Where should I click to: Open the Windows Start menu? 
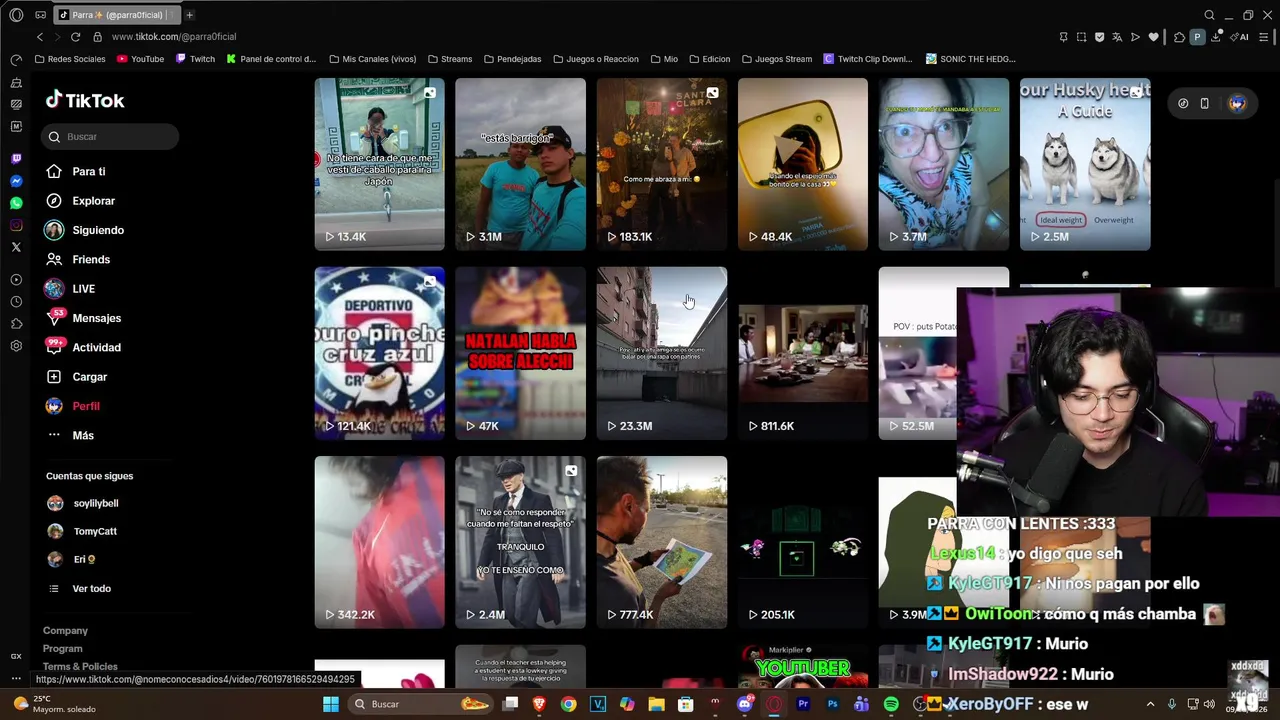pyautogui.click(x=331, y=704)
